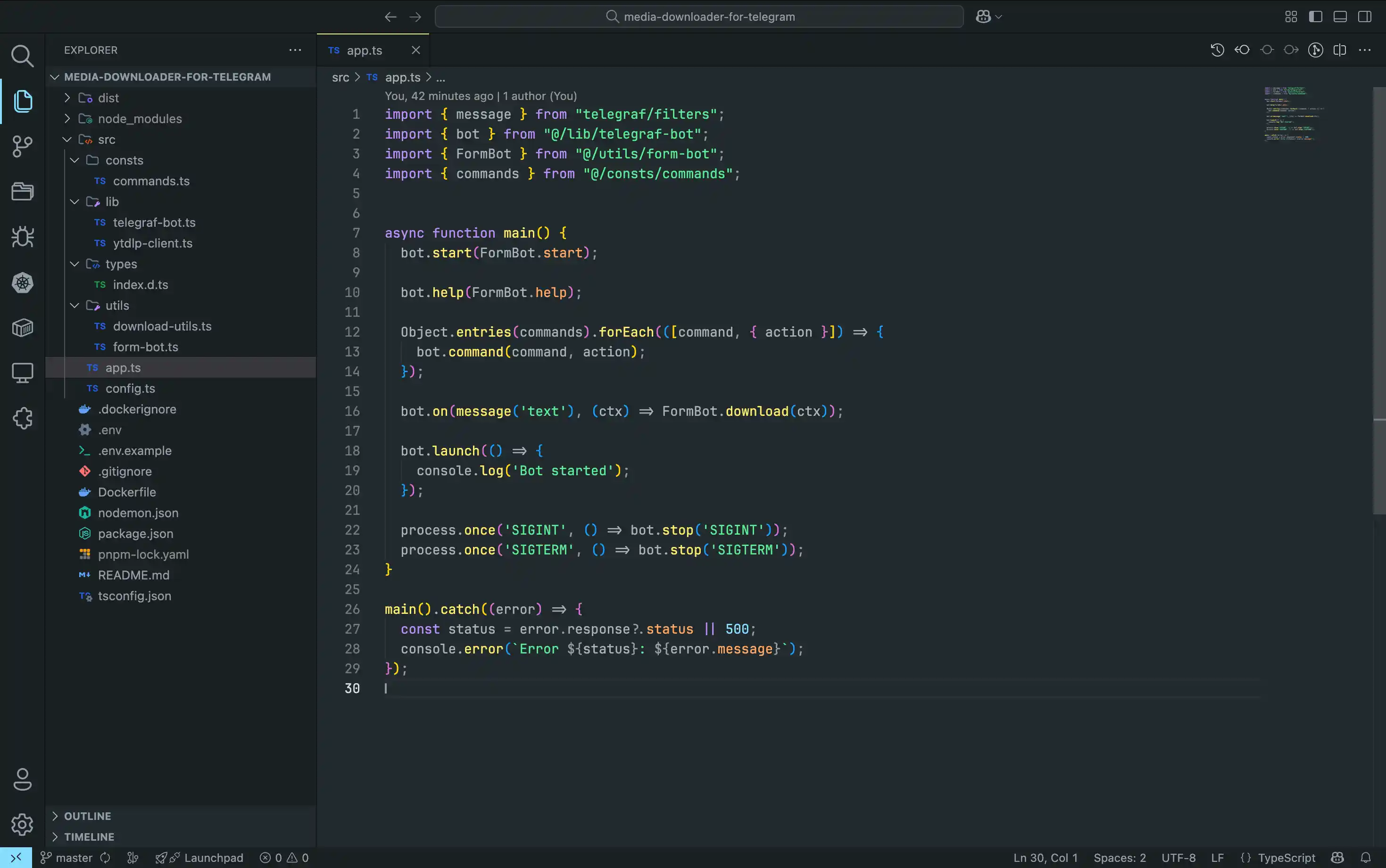Open form-bot.ts file
Screen dimensions: 1386x868
[x=180, y=347]
